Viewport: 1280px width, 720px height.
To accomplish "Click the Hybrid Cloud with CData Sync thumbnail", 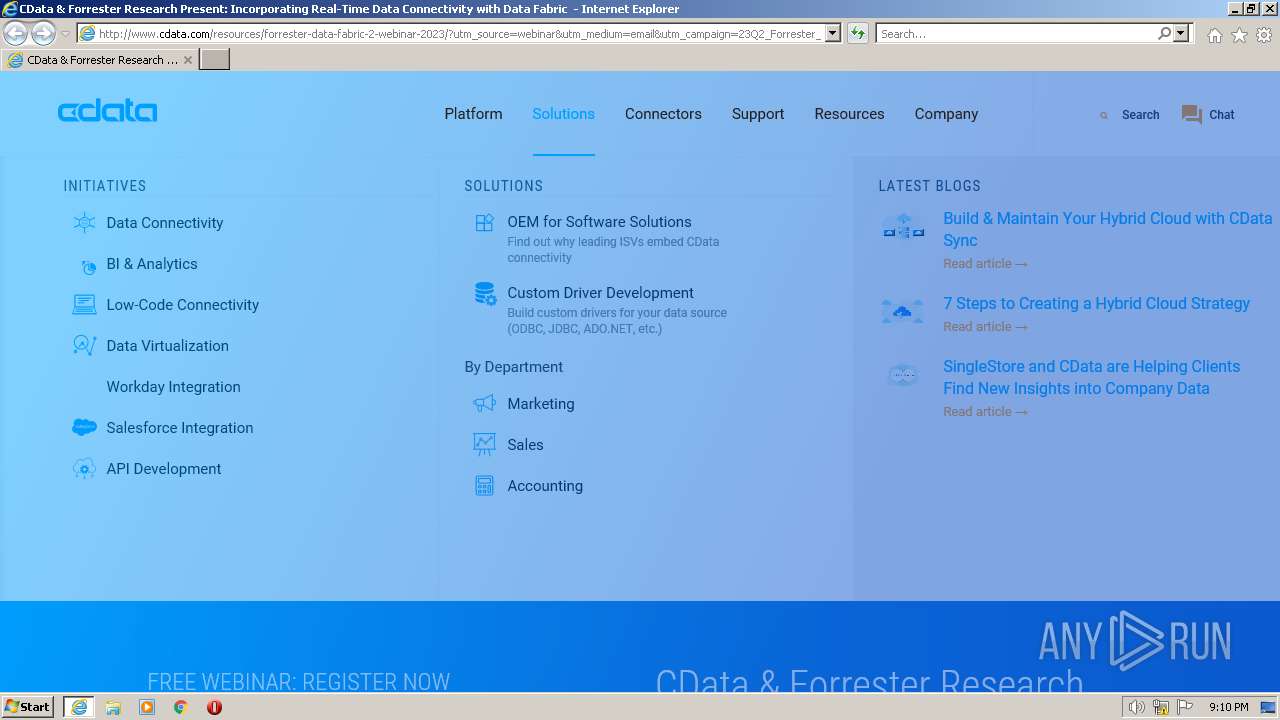I will tap(903, 228).
